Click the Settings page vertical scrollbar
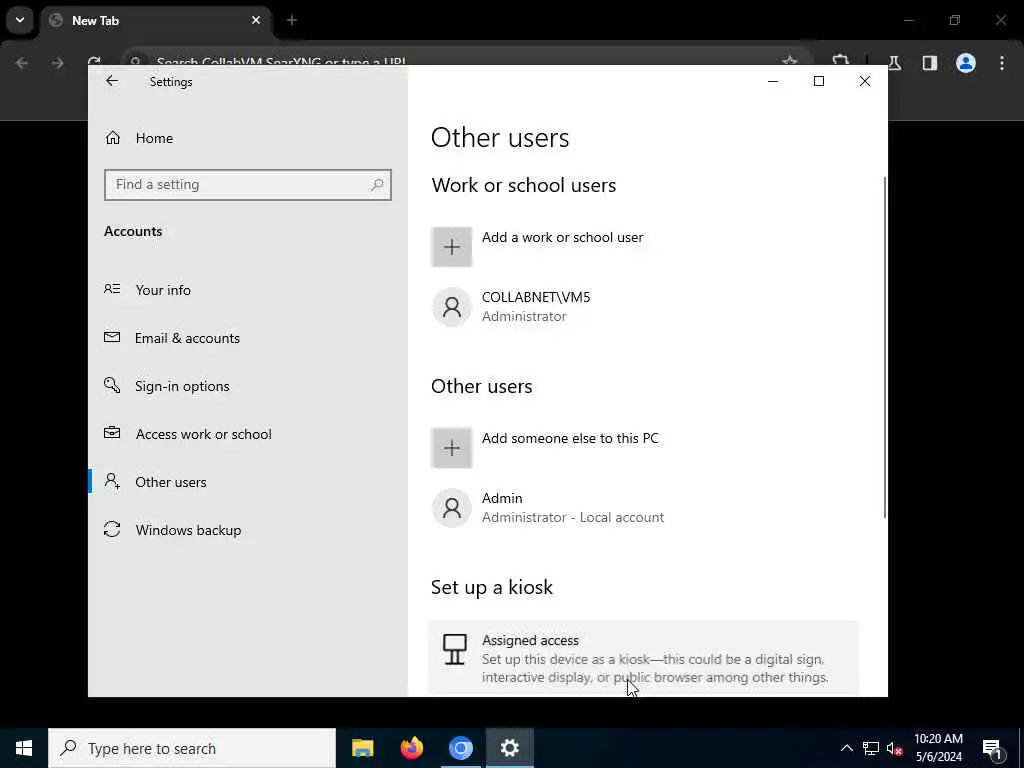1024x768 pixels. 885,347
